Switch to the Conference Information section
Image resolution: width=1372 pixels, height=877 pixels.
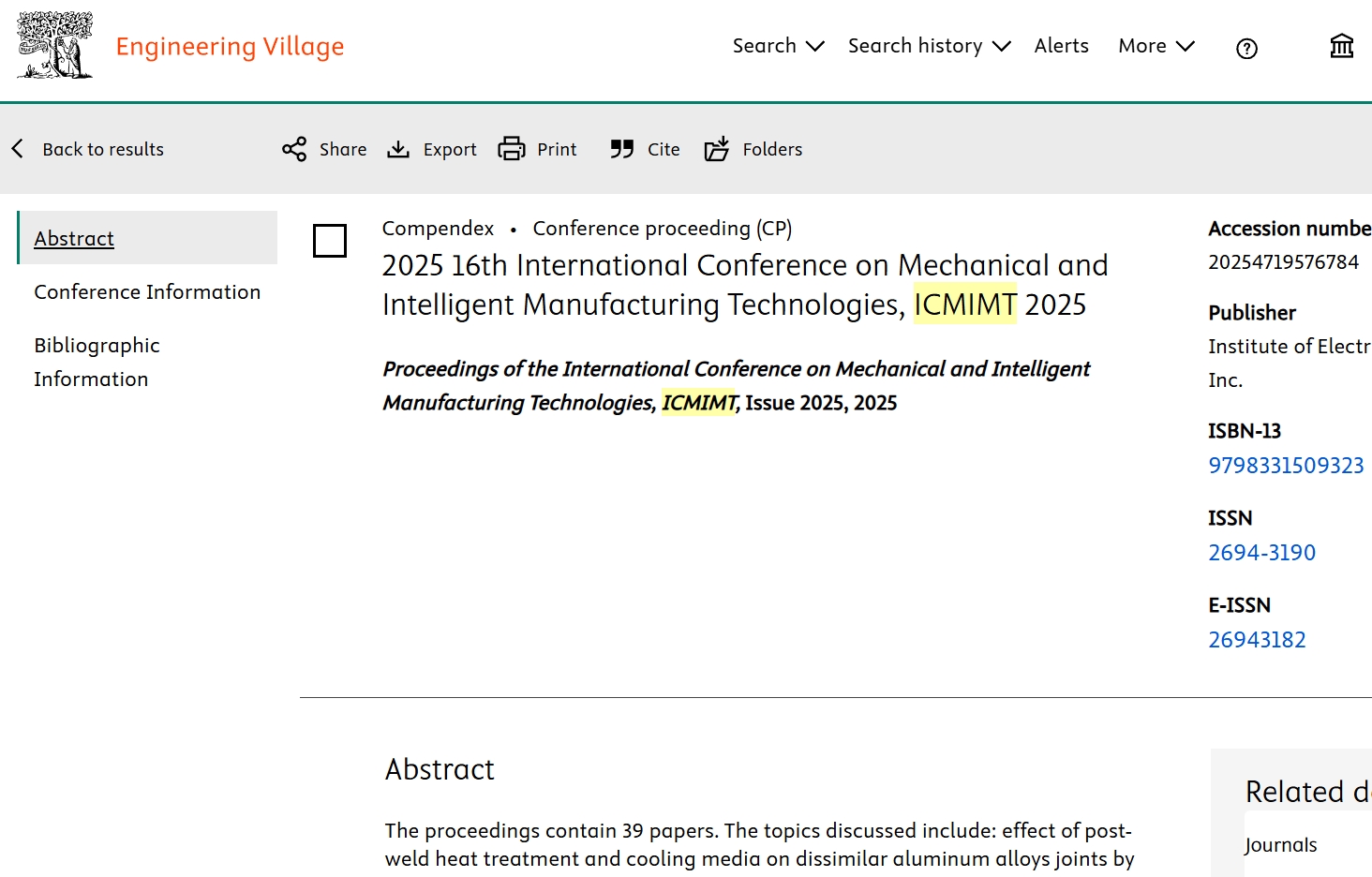(147, 292)
